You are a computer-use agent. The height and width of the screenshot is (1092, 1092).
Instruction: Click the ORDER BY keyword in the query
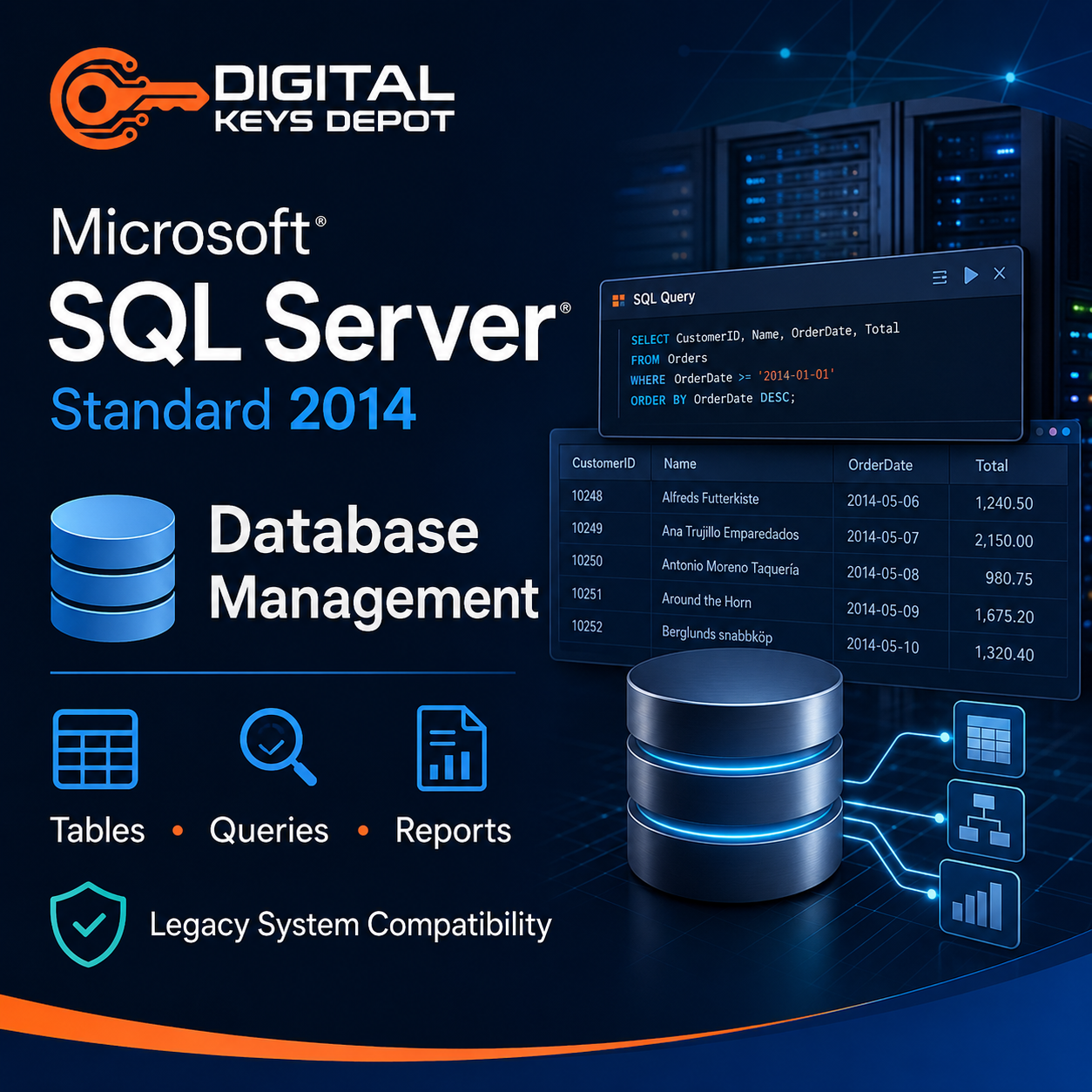(658, 400)
